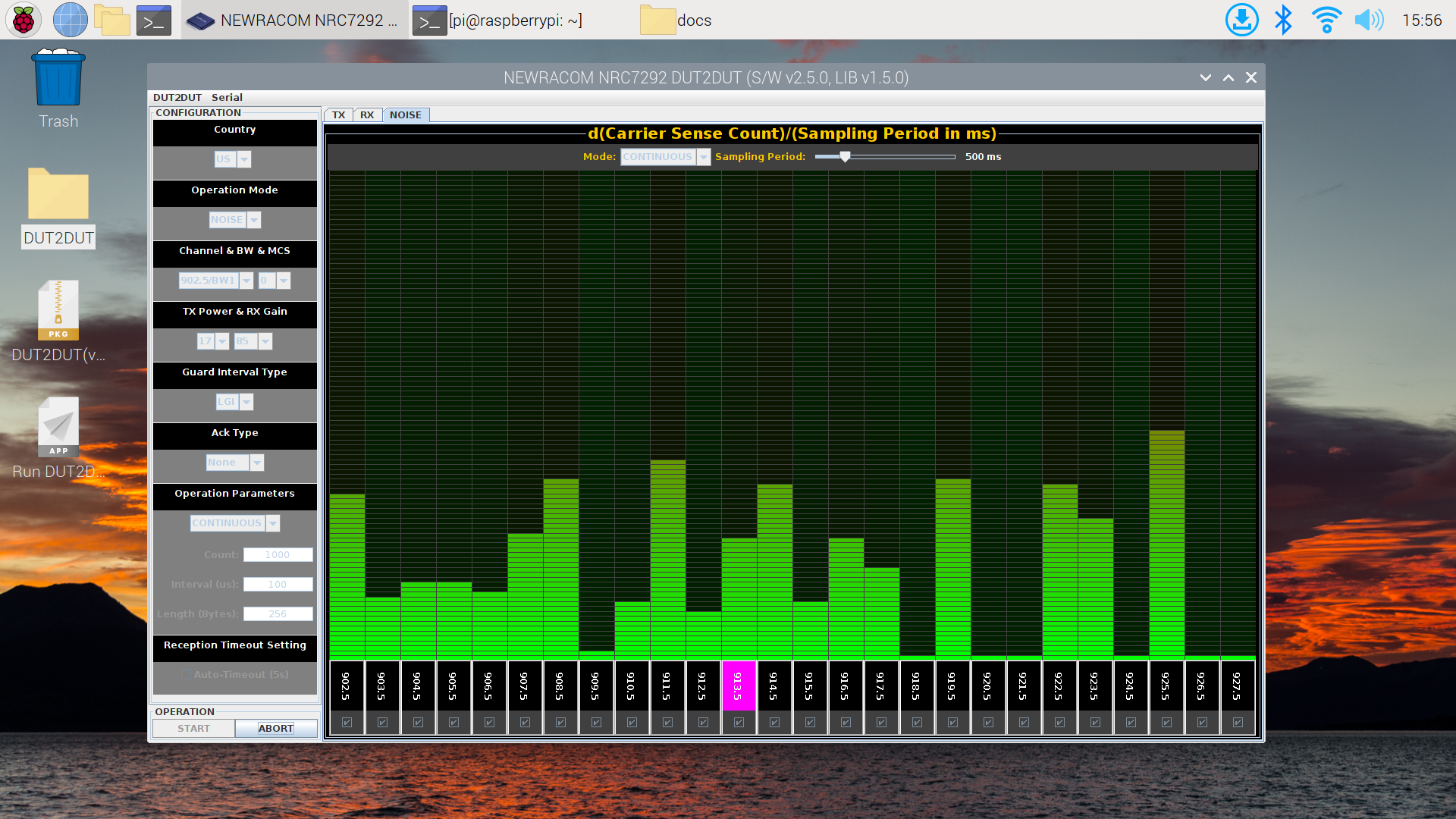The height and width of the screenshot is (819, 1456).
Task: Click the 500 ms sampling period value
Action: tap(983, 157)
